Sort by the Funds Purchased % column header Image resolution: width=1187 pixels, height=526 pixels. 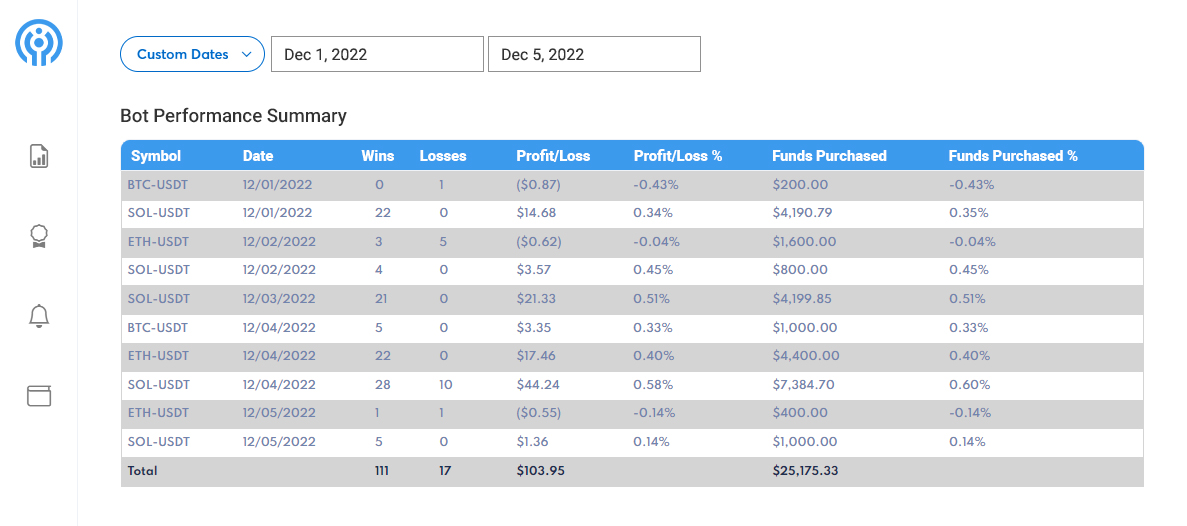1013,156
